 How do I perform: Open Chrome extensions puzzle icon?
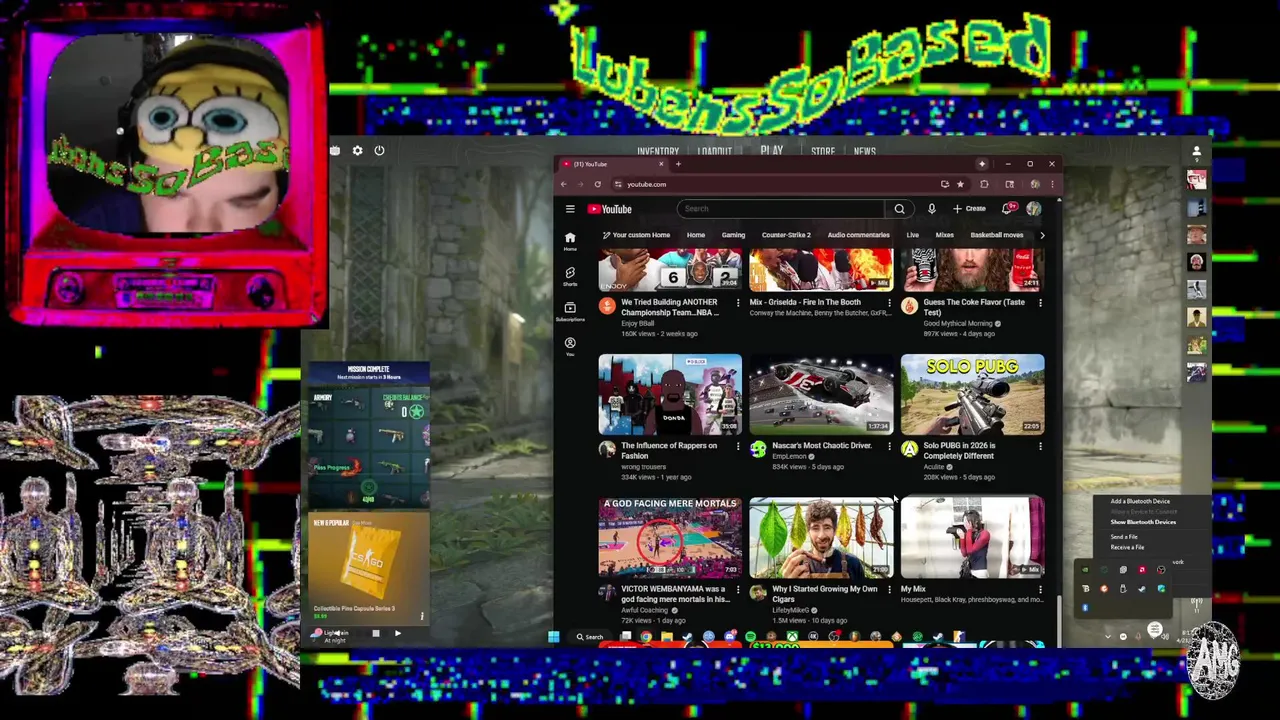[x=984, y=184]
